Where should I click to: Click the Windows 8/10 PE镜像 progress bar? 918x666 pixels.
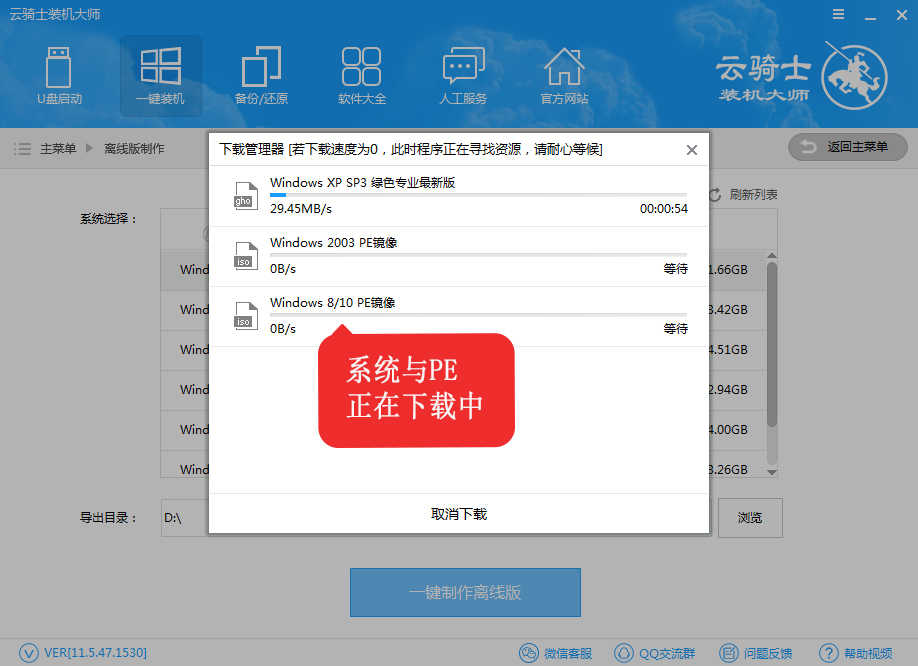(x=478, y=315)
